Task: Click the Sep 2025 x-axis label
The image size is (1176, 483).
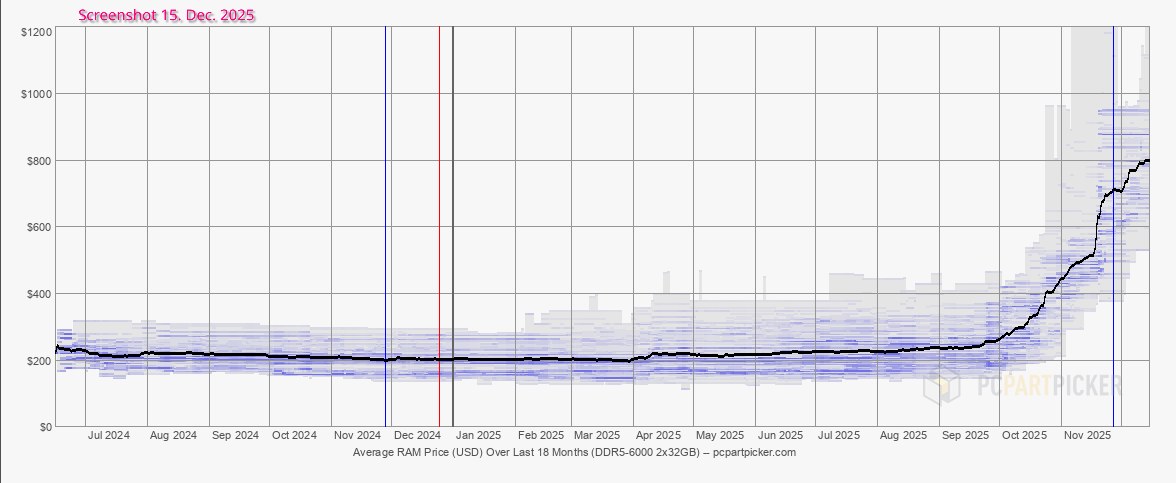Action: coord(965,435)
